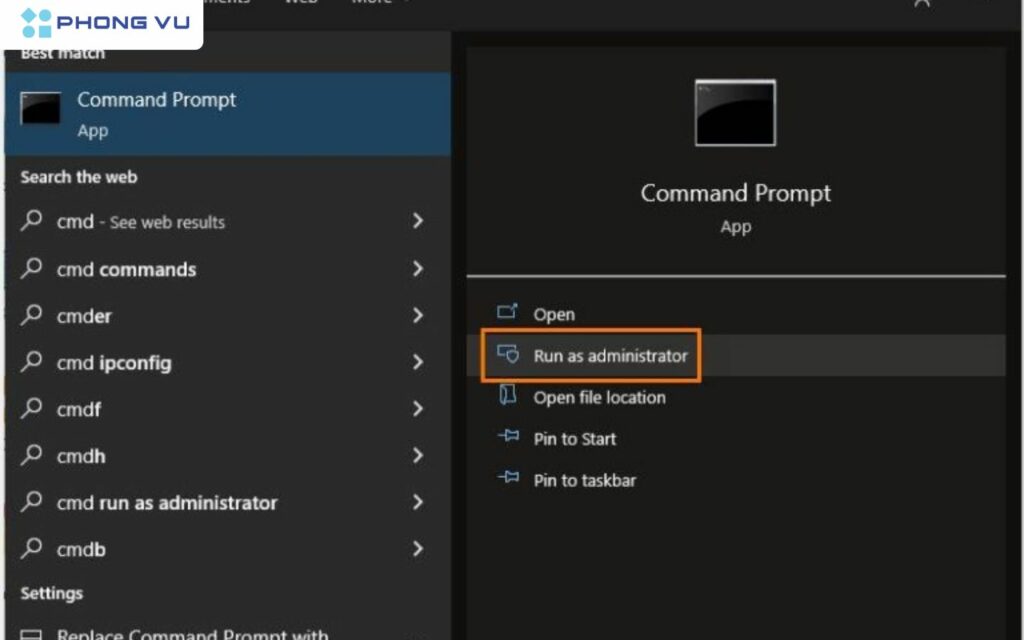Open the cmdh search suggestion
The image size is (1024, 640).
coord(81,456)
